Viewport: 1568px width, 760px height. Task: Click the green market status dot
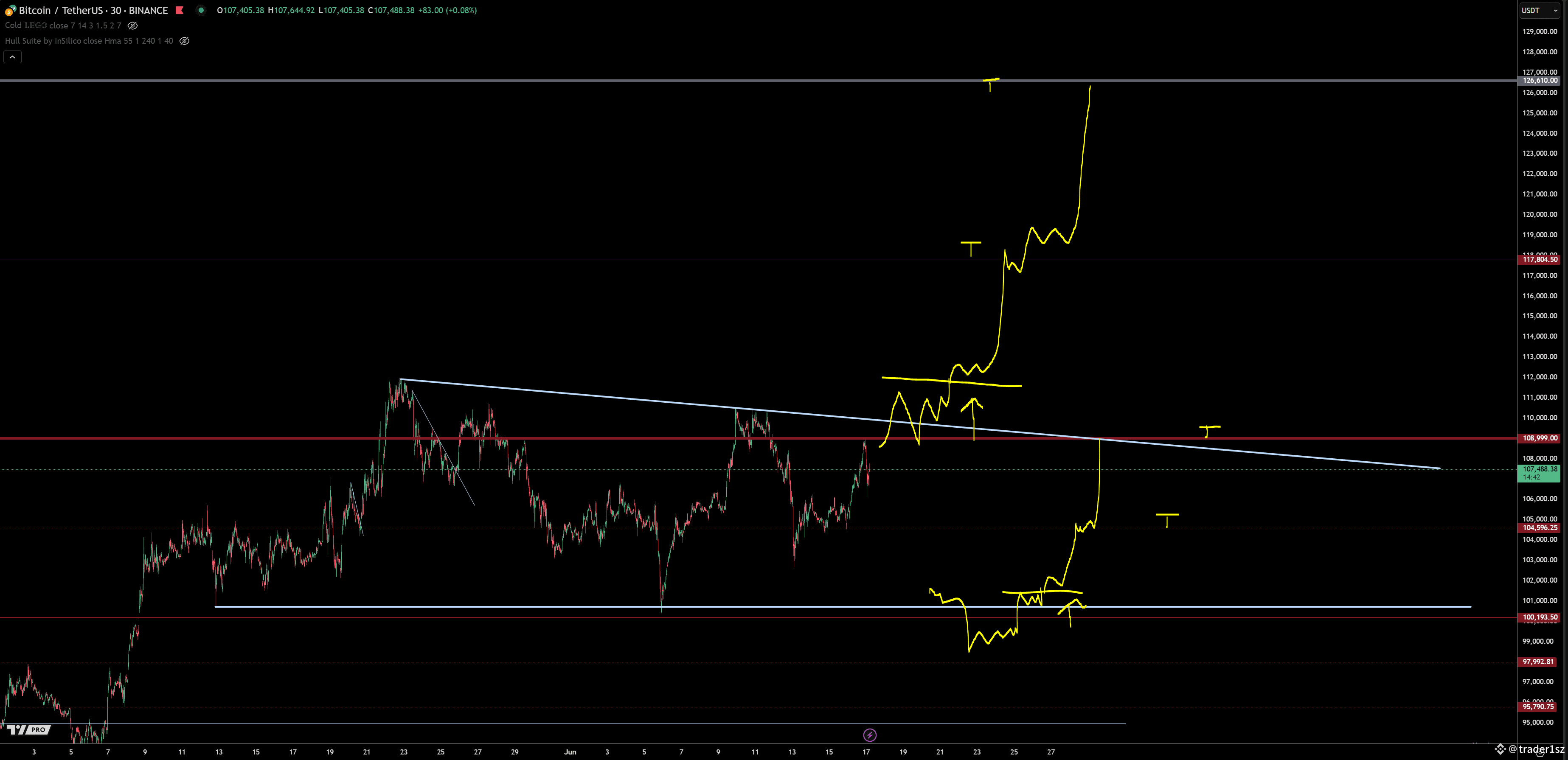tap(201, 10)
